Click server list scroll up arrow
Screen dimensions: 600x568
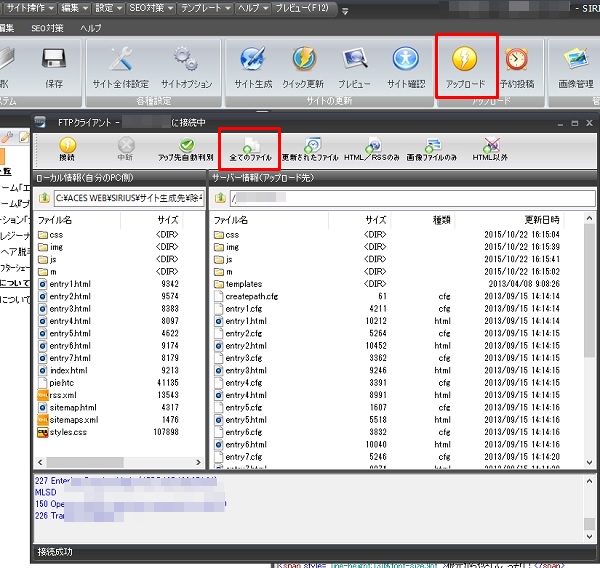(x=590, y=219)
